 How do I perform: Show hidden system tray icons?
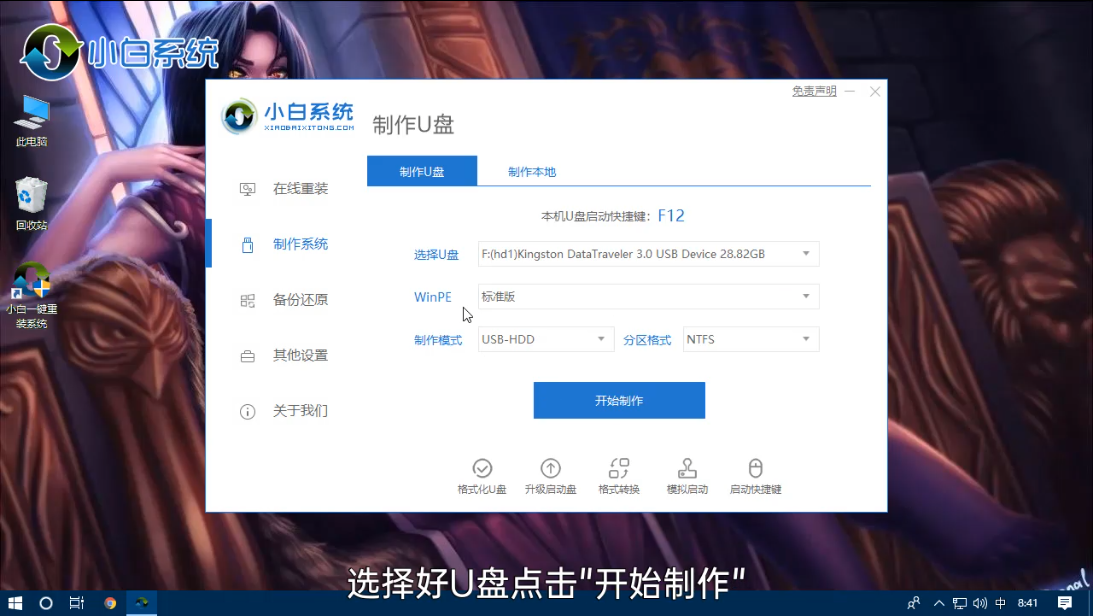coord(939,603)
